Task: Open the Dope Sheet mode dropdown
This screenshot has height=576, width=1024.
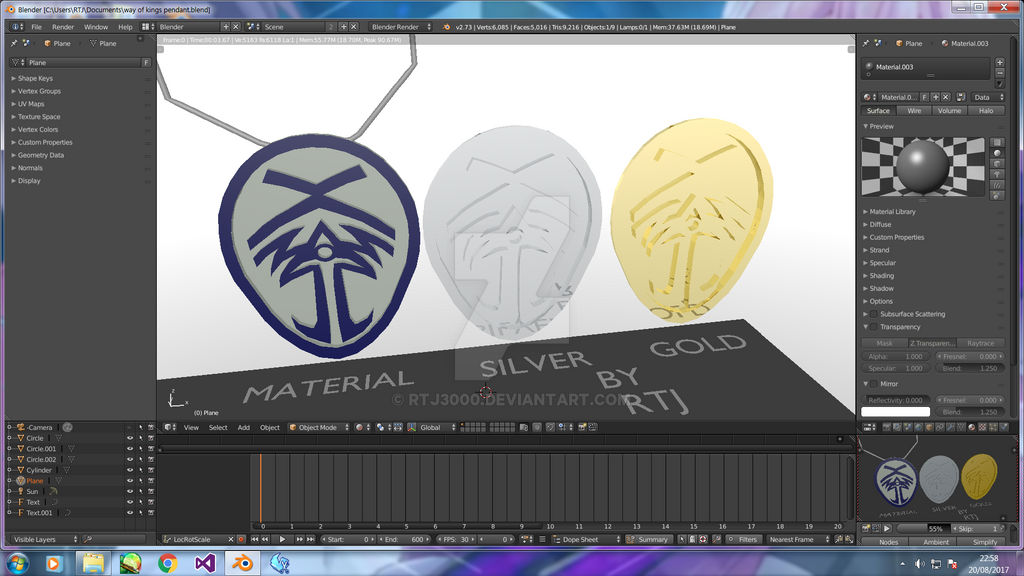Action: 586,539
